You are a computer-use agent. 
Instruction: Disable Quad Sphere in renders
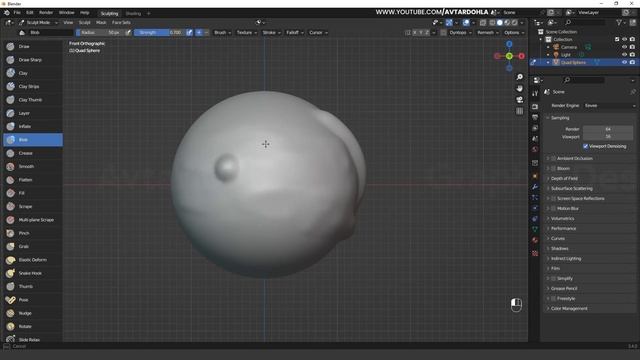click(632, 62)
